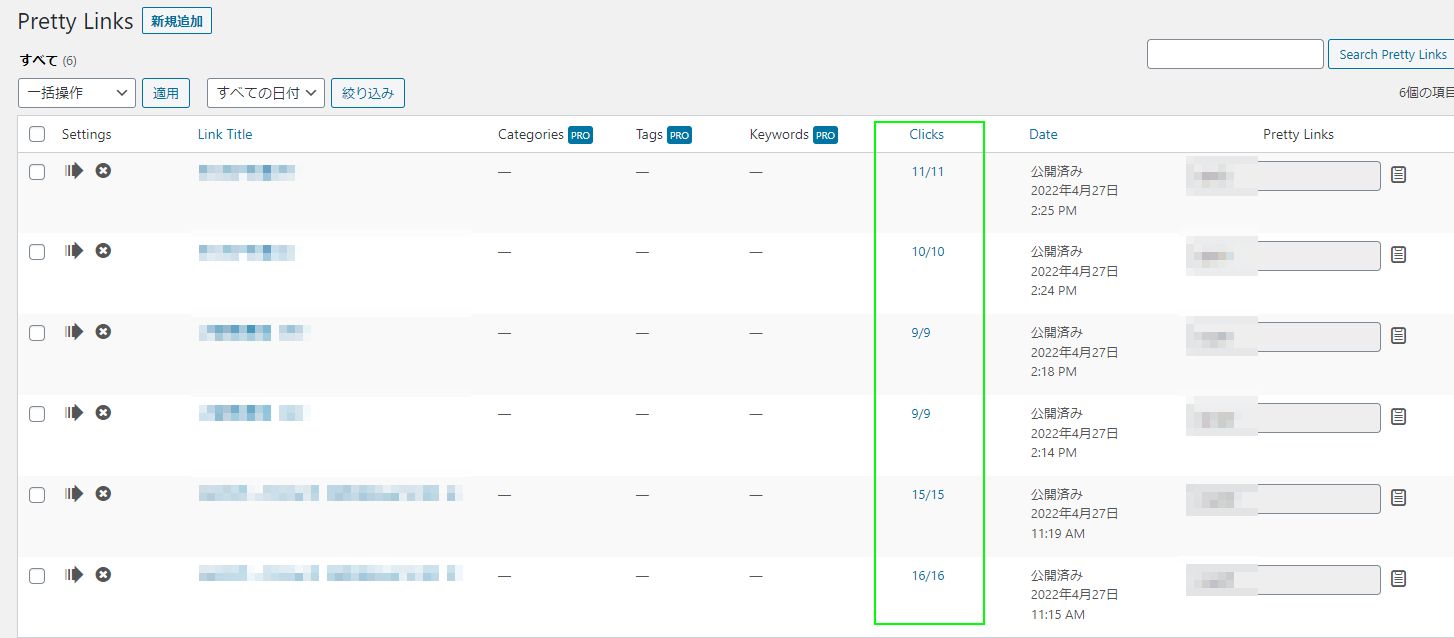
Task: Check the box for the 2:18 PM row
Action: (x=37, y=333)
